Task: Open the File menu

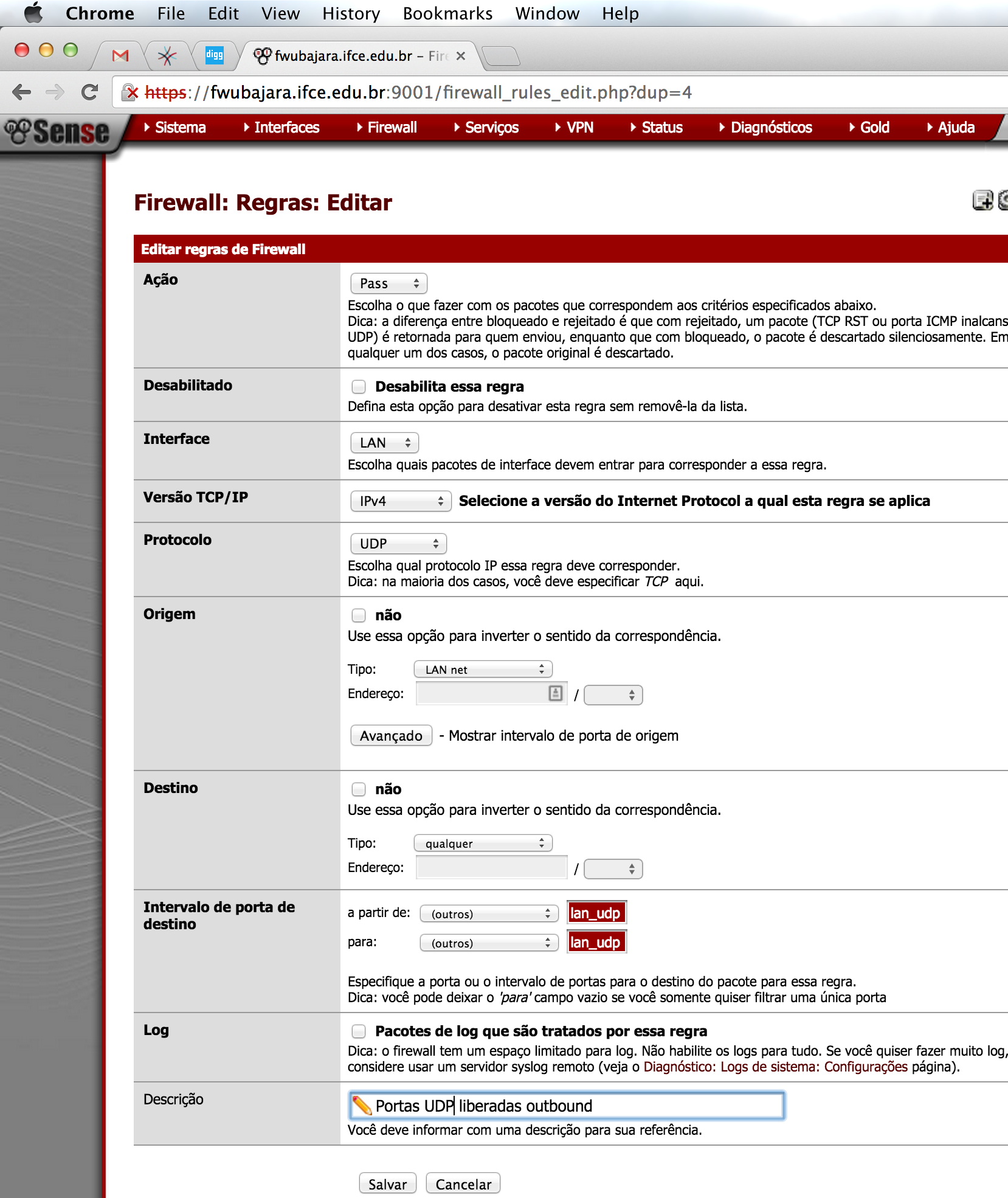Action: tap(171, 13)
